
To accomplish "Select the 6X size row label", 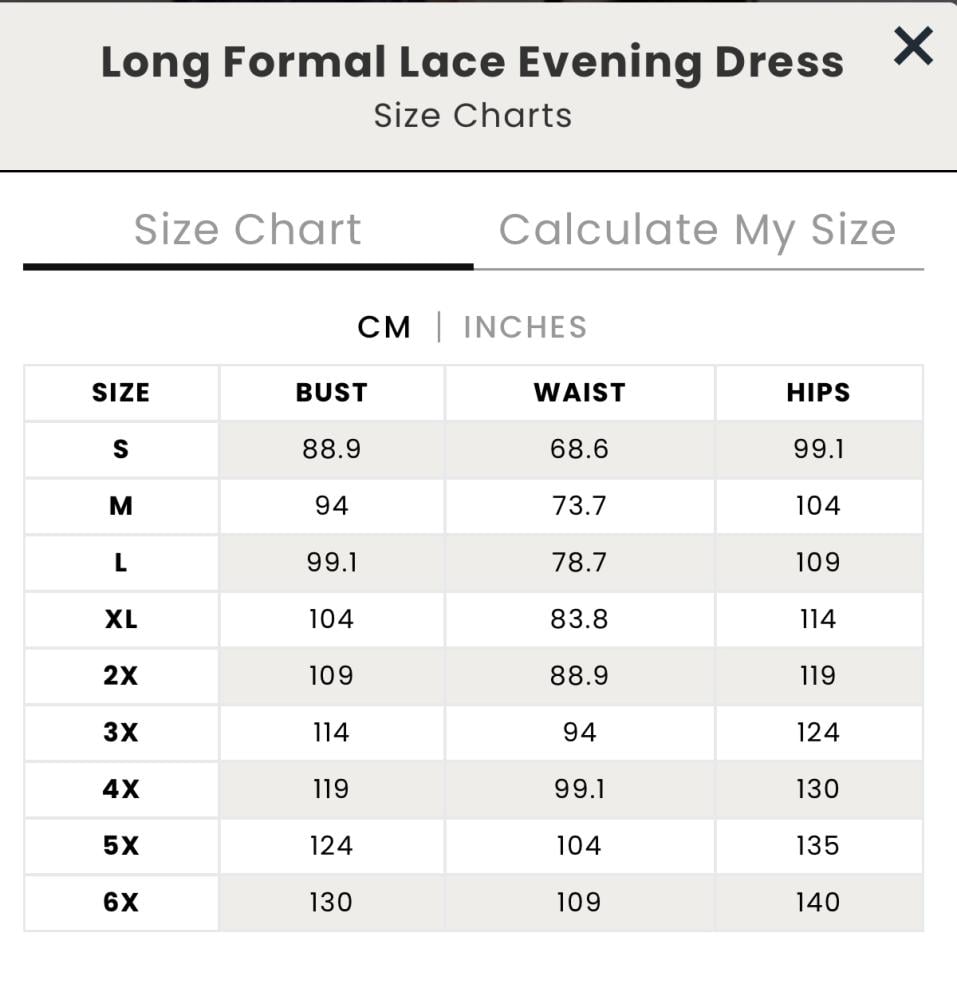I will 121,902.
